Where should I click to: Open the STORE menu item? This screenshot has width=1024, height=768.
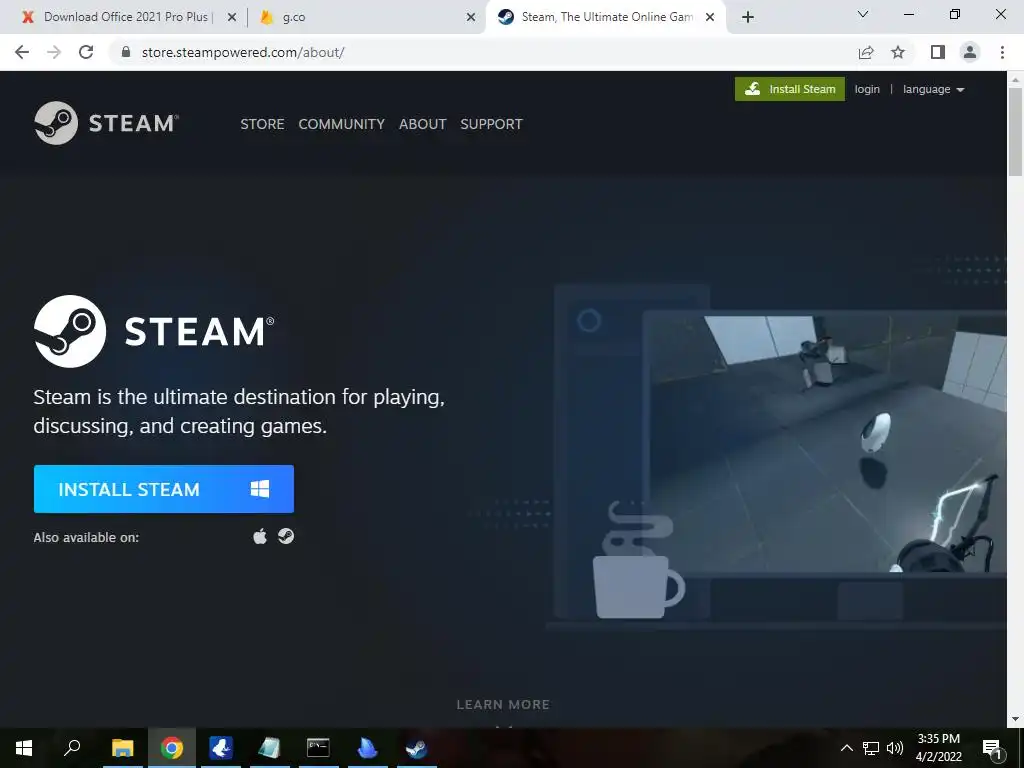pyautogui.click(x=262, y=124)
